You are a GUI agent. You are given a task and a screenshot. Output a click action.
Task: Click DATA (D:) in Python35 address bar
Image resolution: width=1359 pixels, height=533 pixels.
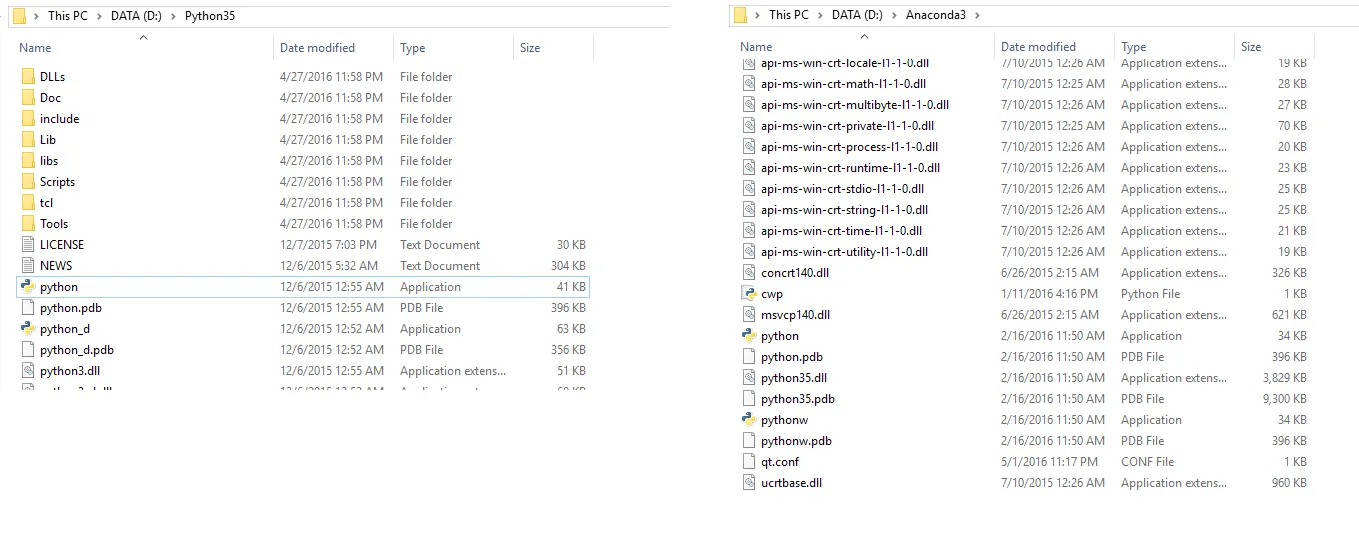point(138,16)
